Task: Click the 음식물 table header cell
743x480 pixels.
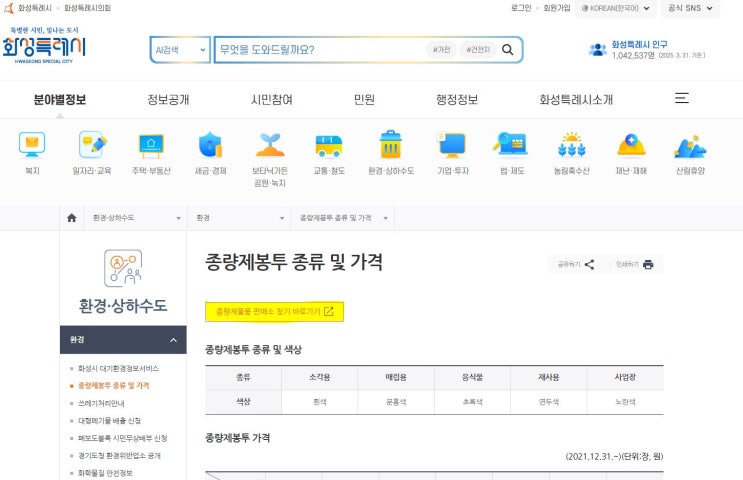Action: 472,378
